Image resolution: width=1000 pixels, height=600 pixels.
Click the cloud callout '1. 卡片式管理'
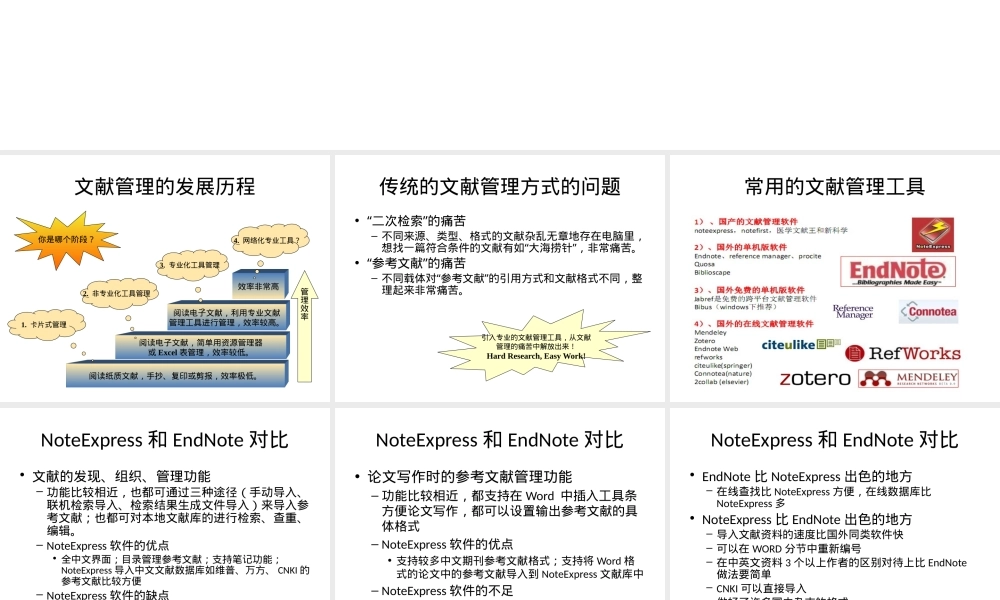tap(45, 325)
